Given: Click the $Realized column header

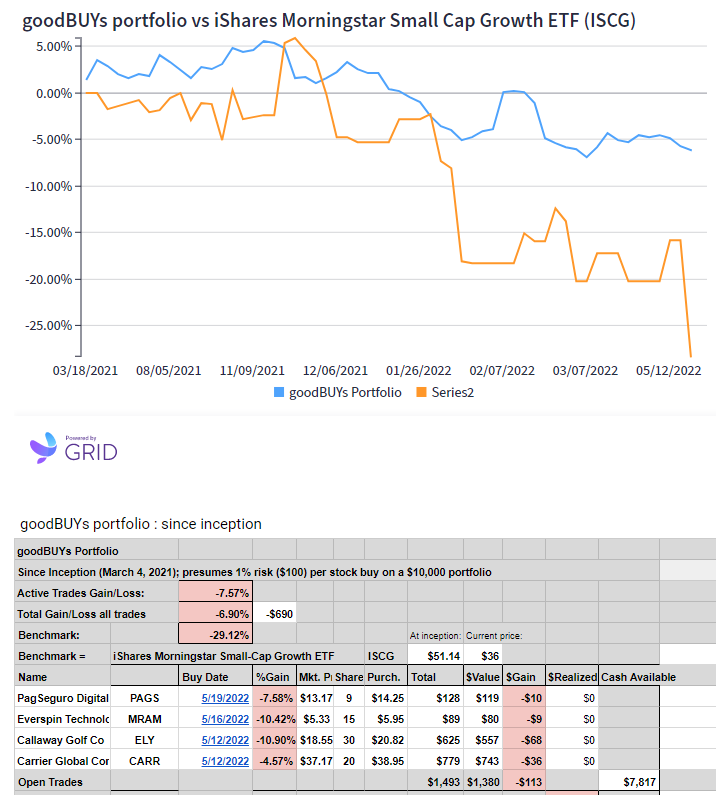Looking at the screenshot, I should pos(572,677).
